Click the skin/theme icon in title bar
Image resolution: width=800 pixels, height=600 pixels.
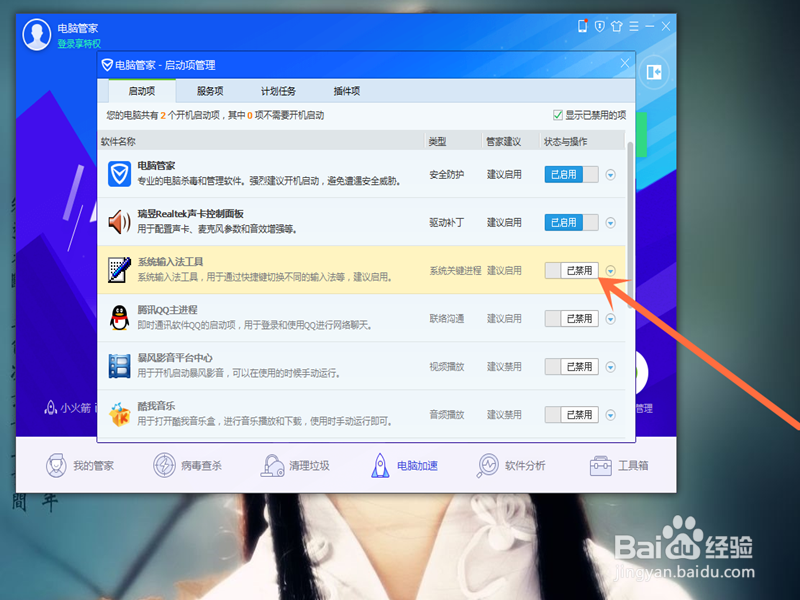click(617, 26)
